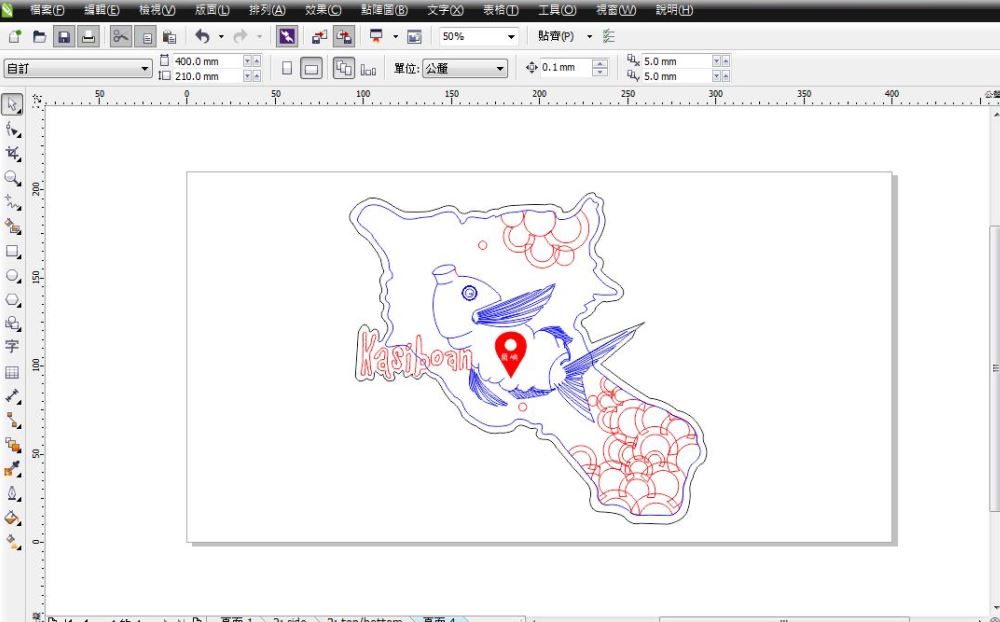The height and width of the screenshot is (622, 1000).
Task: Open the 工具(O) menu
Action: [557, 10]
